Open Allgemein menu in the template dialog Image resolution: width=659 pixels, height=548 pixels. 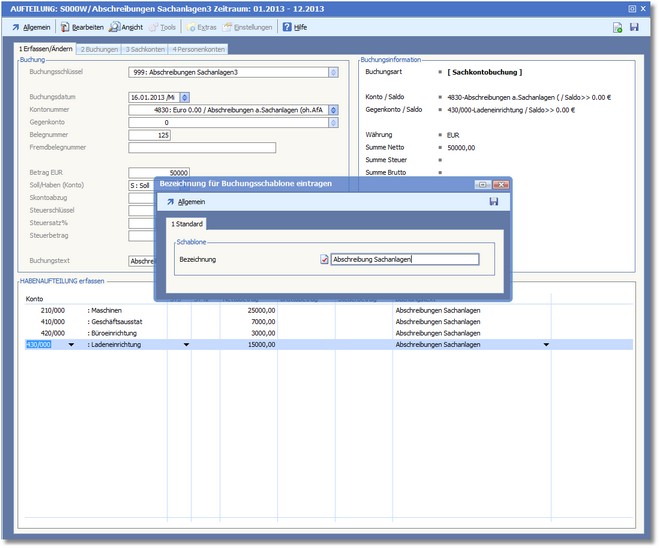pyautogui.click(x=184, y=202)
